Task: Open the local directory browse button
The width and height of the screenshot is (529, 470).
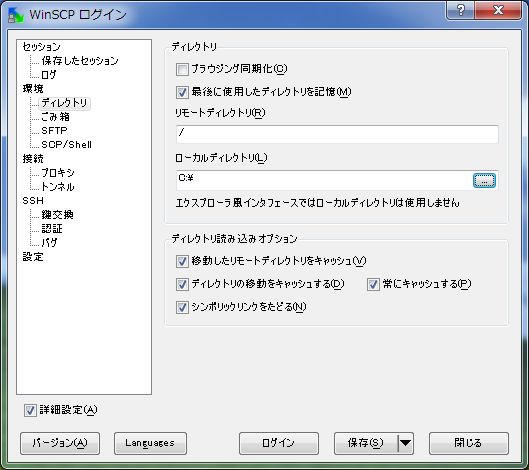Action: pos(484,181)
